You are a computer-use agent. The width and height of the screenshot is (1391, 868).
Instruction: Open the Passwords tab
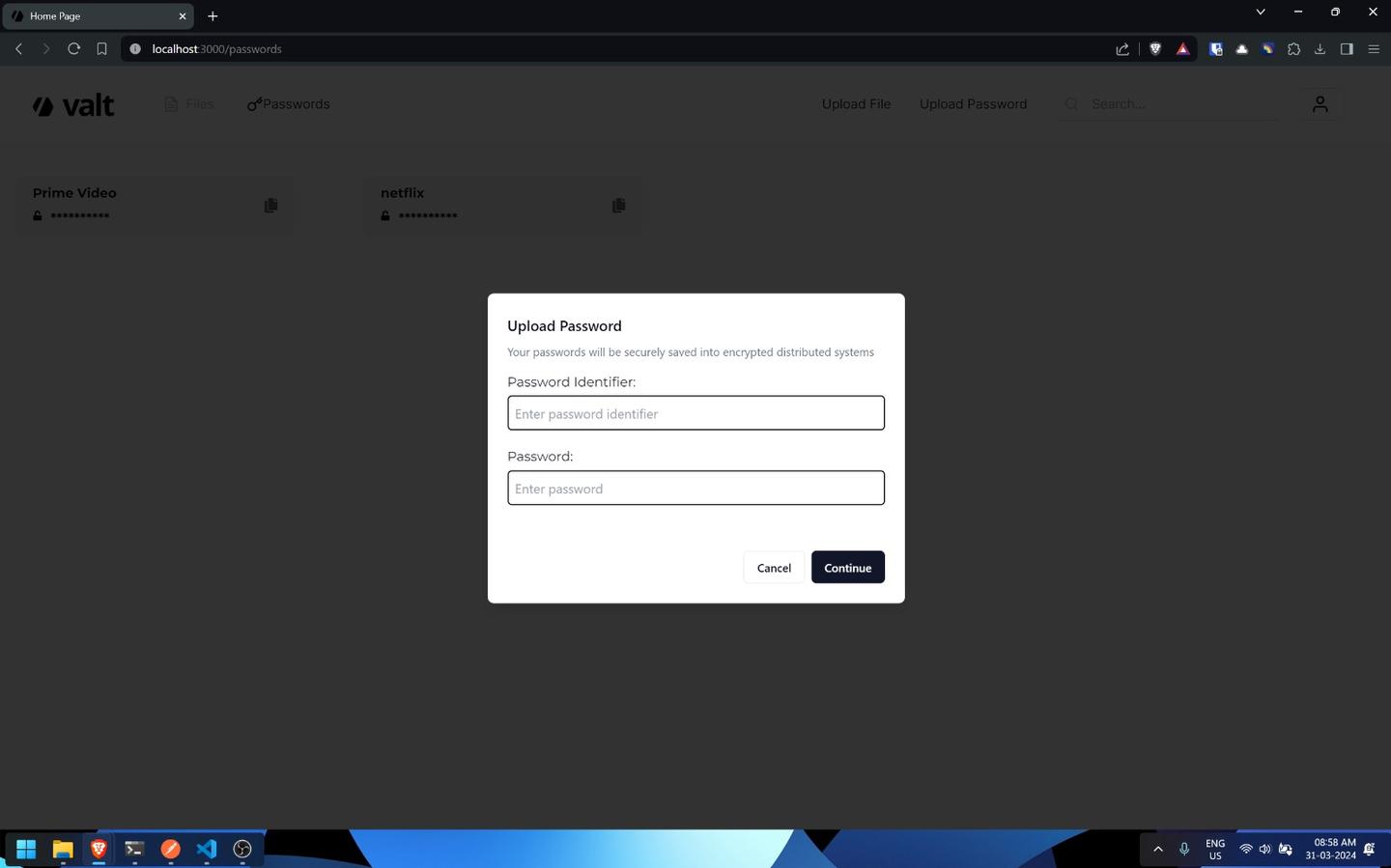point(288,104)
